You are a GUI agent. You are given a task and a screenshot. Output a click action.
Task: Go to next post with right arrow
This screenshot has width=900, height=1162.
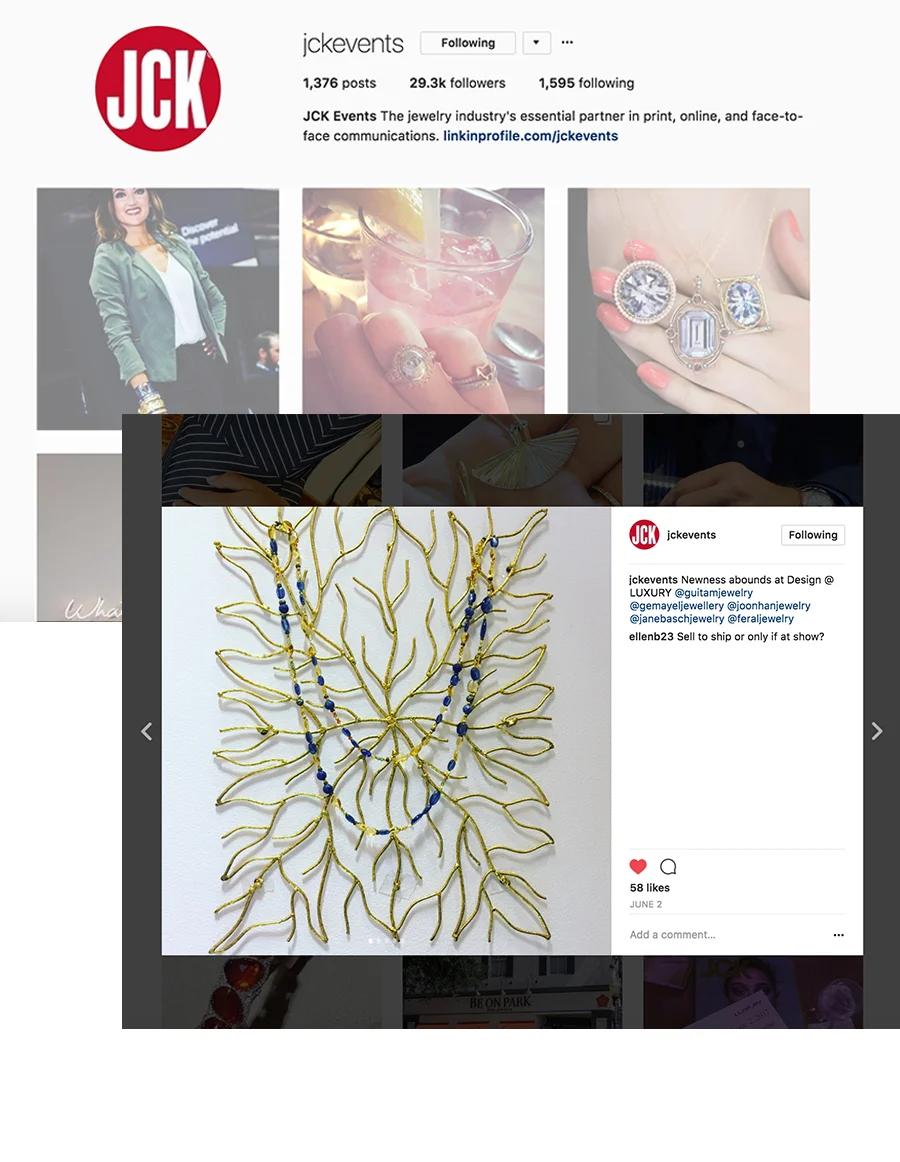[877, 731]
